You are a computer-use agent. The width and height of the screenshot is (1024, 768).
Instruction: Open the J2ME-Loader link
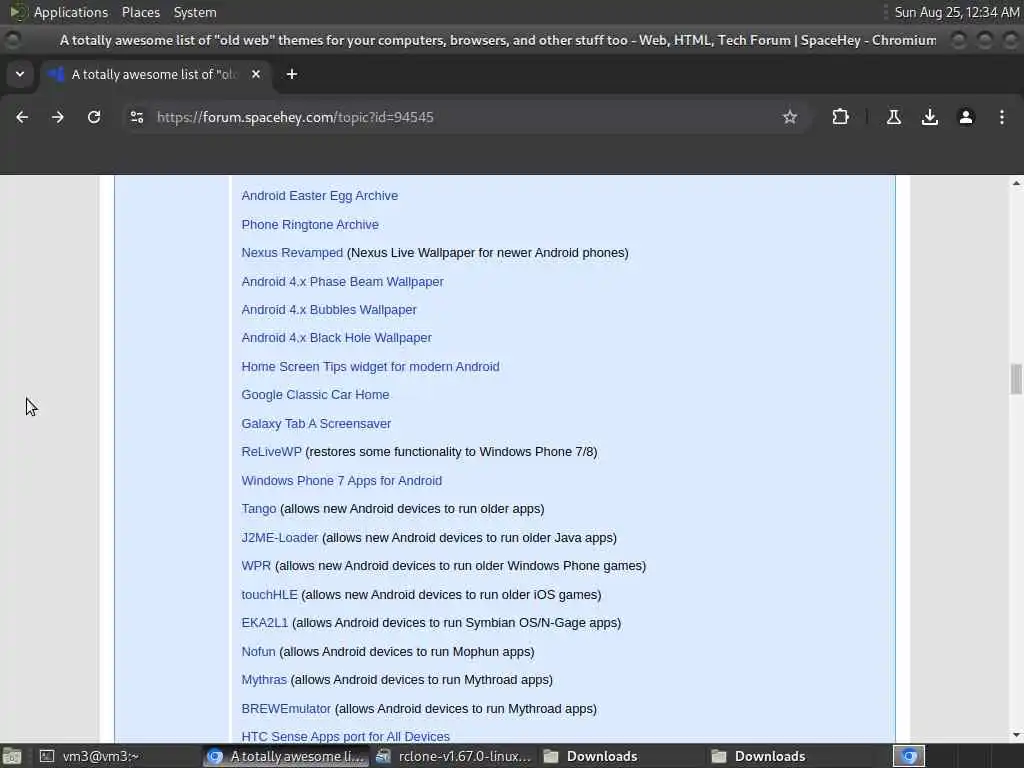click(x=280, y=537)
